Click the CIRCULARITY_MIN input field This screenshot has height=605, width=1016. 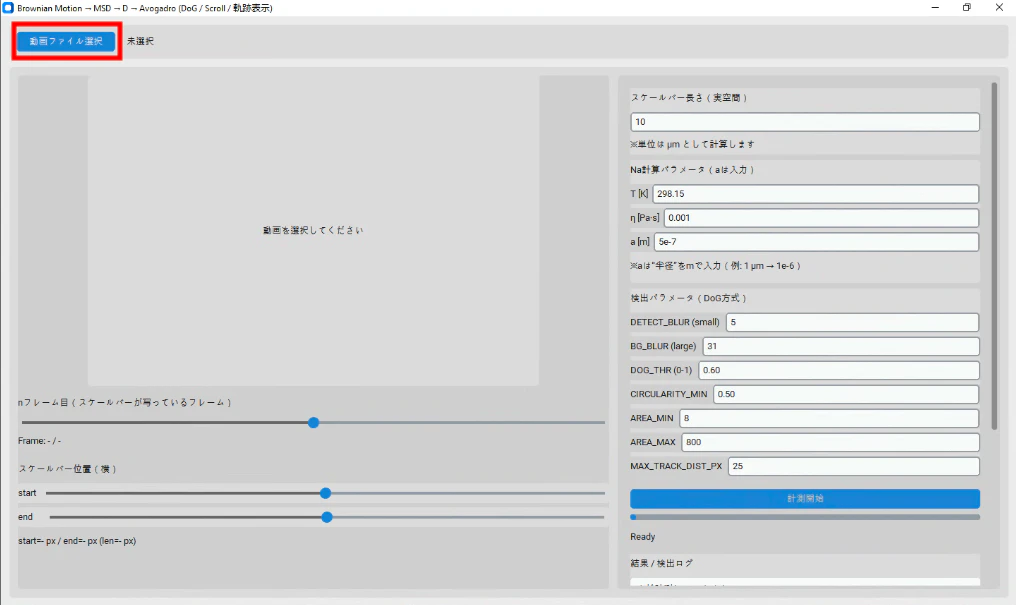click(846, 394)
